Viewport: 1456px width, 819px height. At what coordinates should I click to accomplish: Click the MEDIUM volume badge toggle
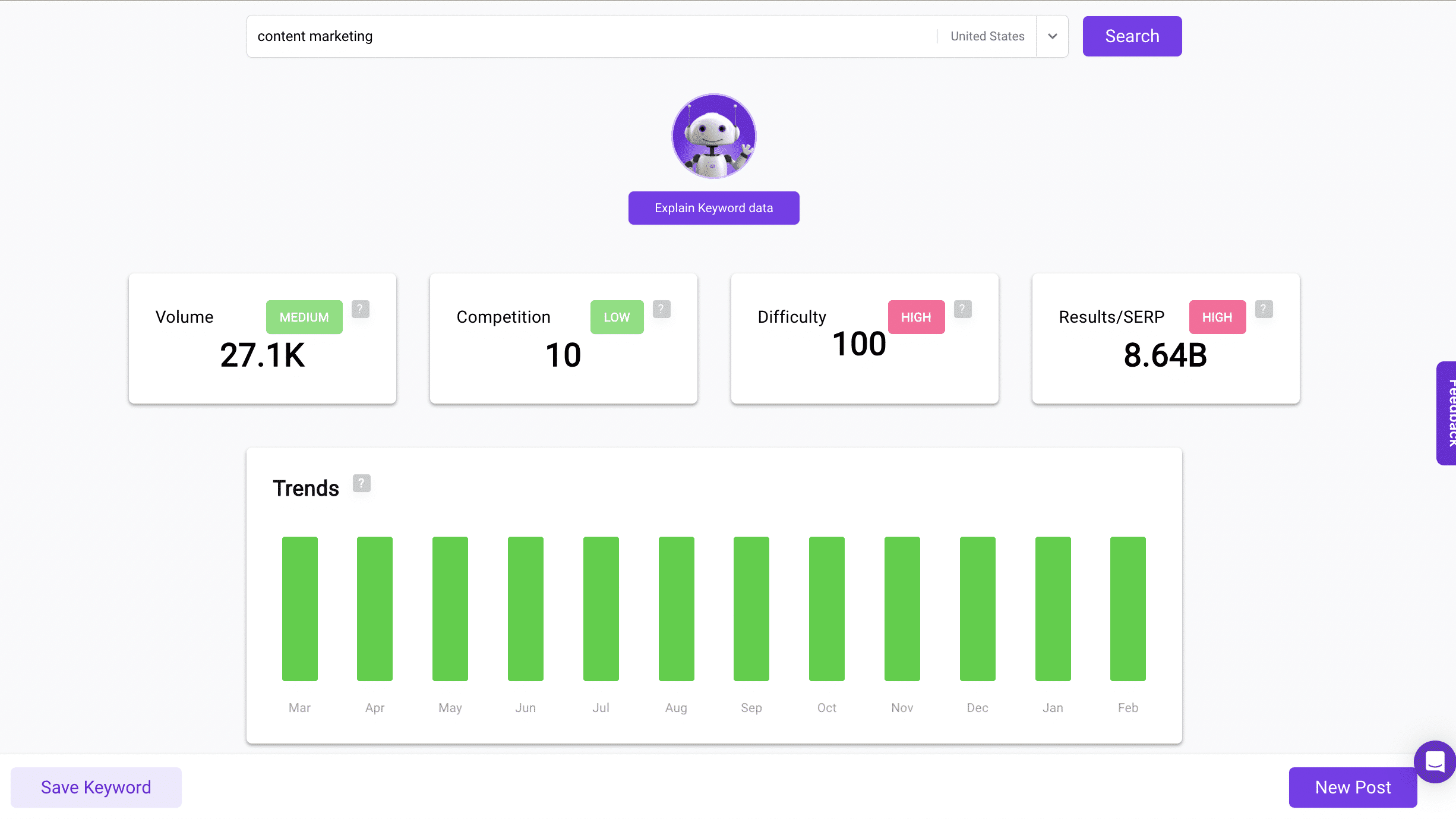pos(304,317)
